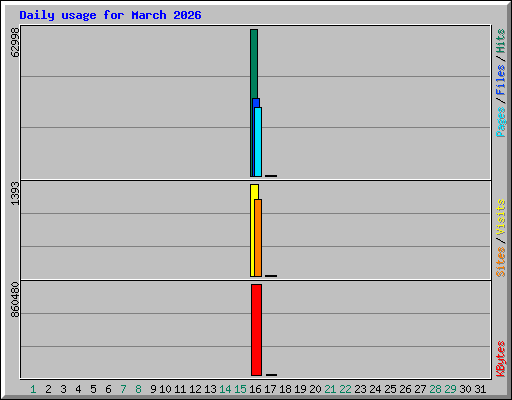Image resolution: width=512 pixels, height=400 pixels.
Task: Click day '16' on the x-axis
Action: coord(255,389)
